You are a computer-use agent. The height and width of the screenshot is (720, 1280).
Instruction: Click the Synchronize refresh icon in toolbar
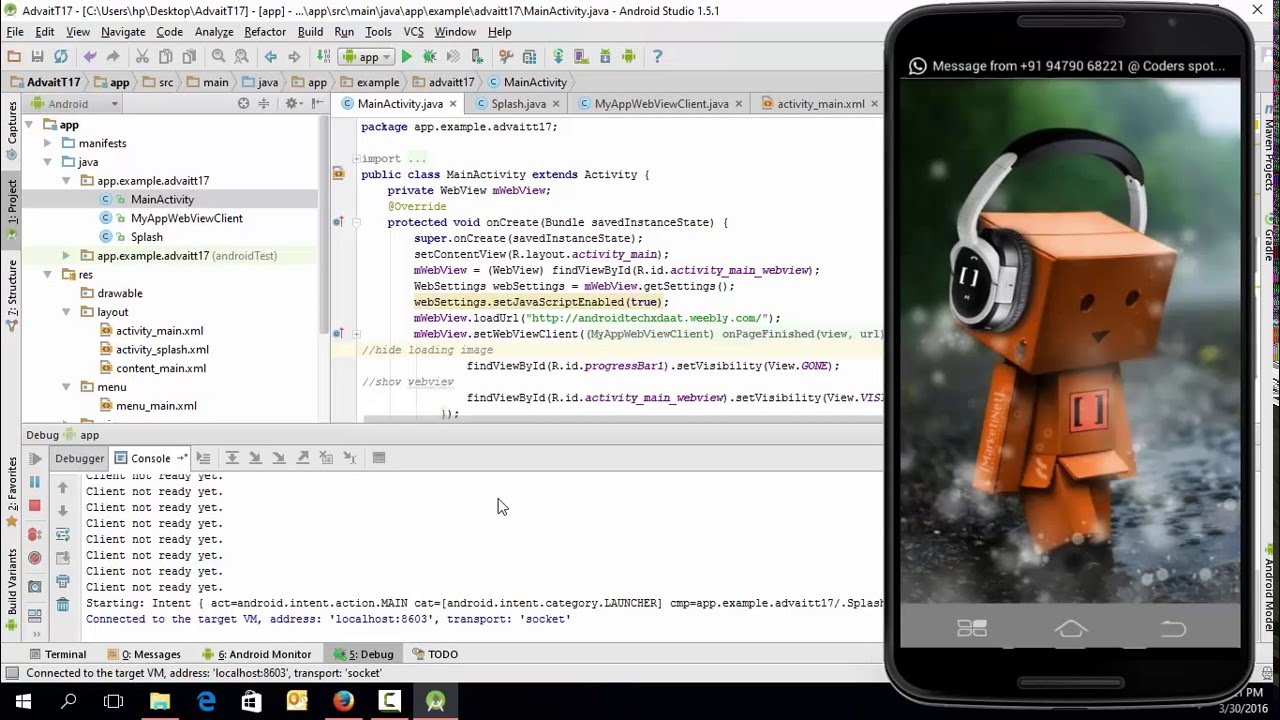61,57
